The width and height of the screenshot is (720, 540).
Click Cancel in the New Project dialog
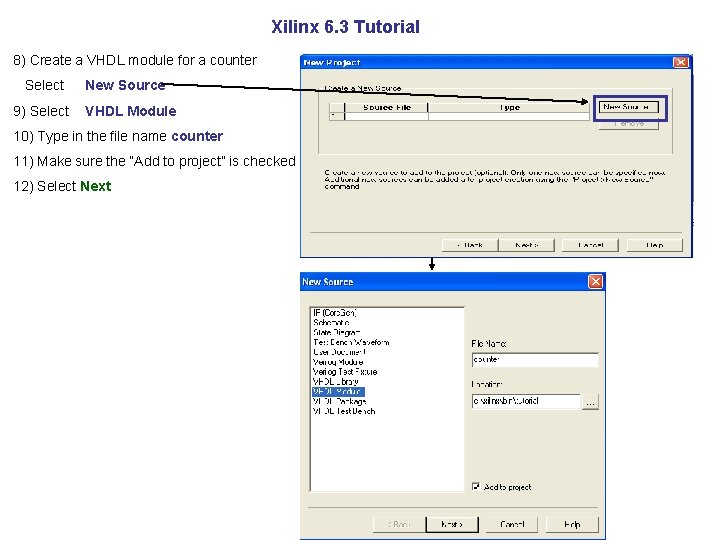click(x=591, y=245)
